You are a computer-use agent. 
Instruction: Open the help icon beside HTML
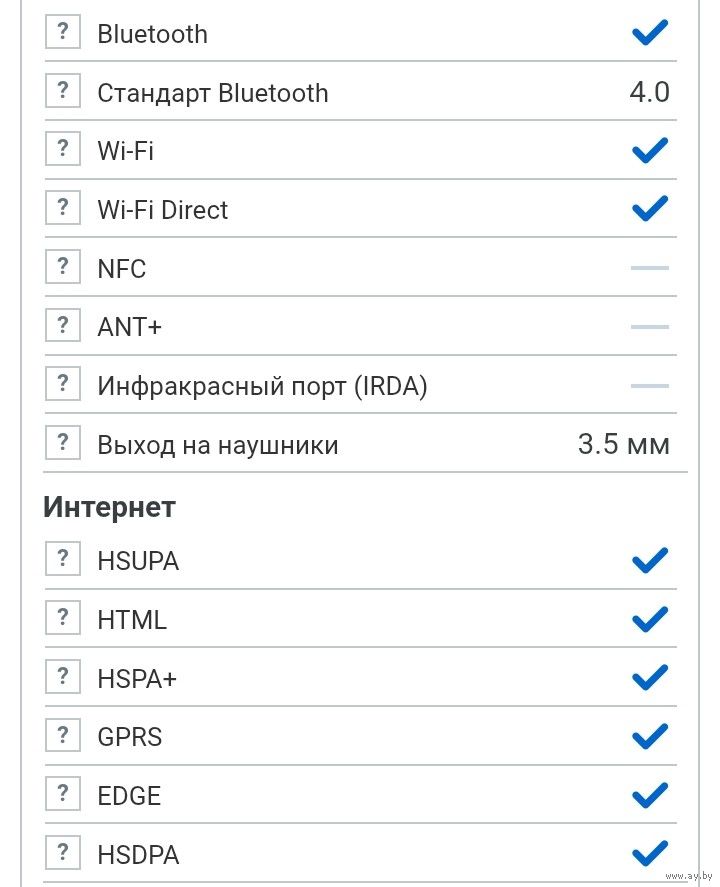(62, 618)
